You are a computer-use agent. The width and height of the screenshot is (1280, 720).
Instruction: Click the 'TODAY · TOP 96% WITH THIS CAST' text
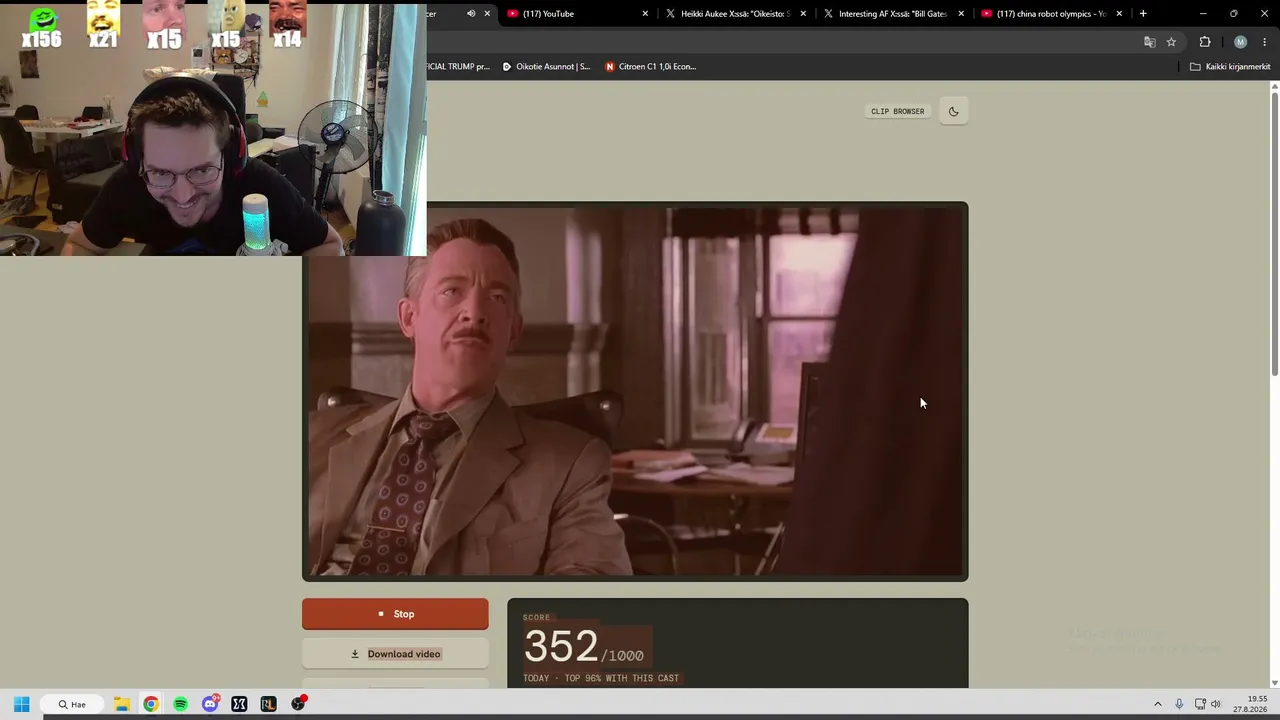(x=601, y=678)
